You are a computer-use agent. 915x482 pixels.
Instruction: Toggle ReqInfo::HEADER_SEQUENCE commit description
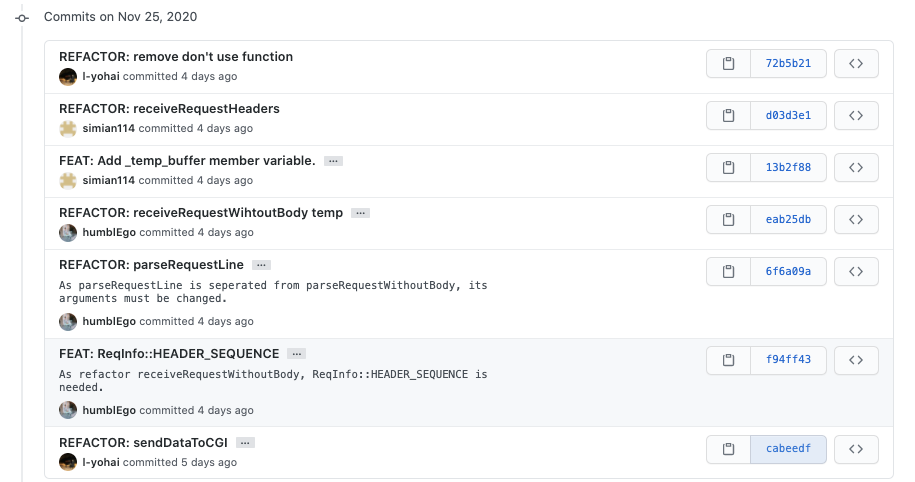pyautogui.click(x=296, y=354)
